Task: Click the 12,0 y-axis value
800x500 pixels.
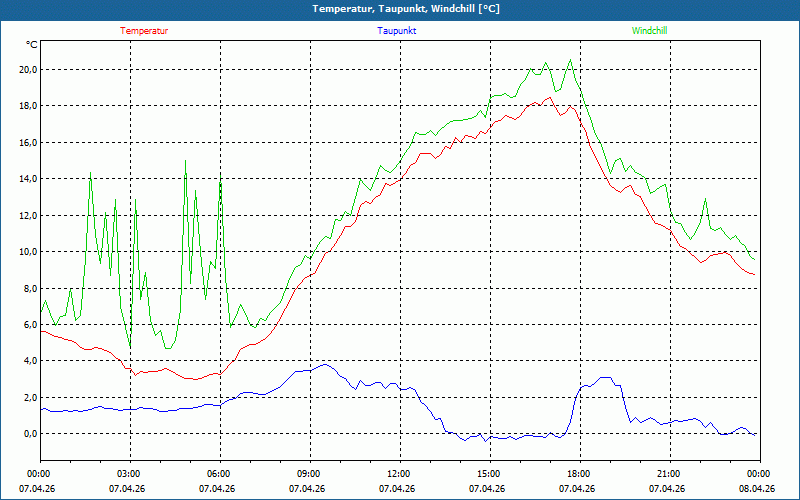Action: (x=28, y=215)
